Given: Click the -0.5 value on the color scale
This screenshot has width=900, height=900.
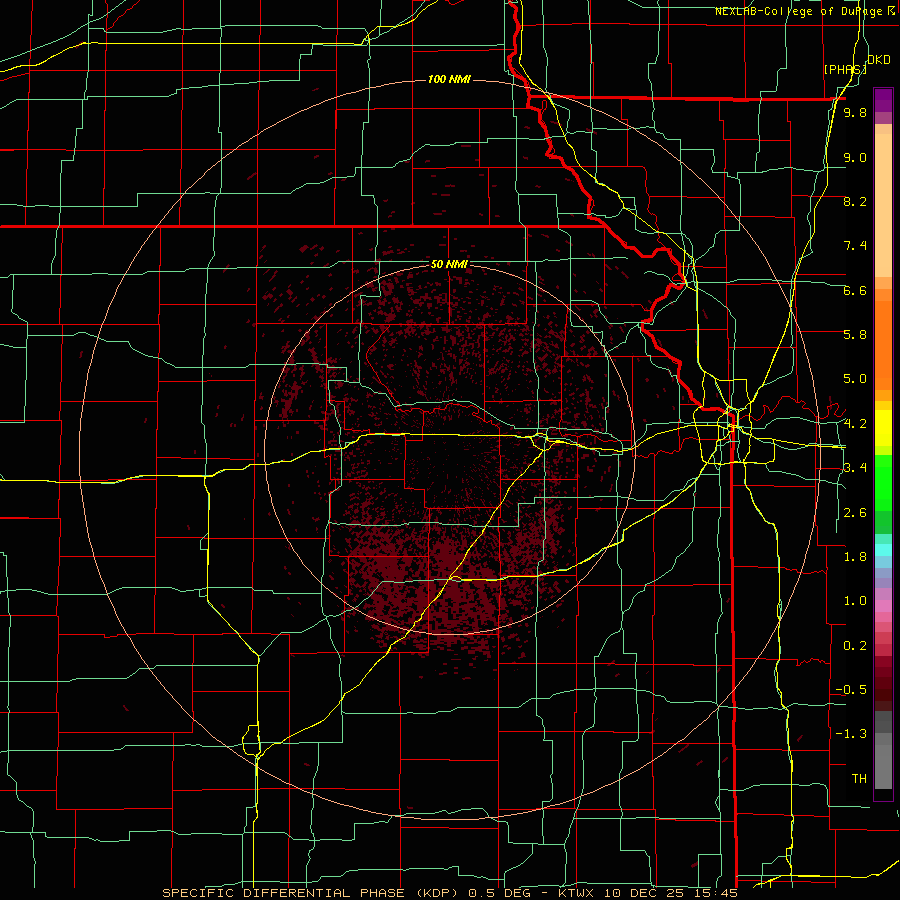Looking at the screenshot, I should (851, 690).
